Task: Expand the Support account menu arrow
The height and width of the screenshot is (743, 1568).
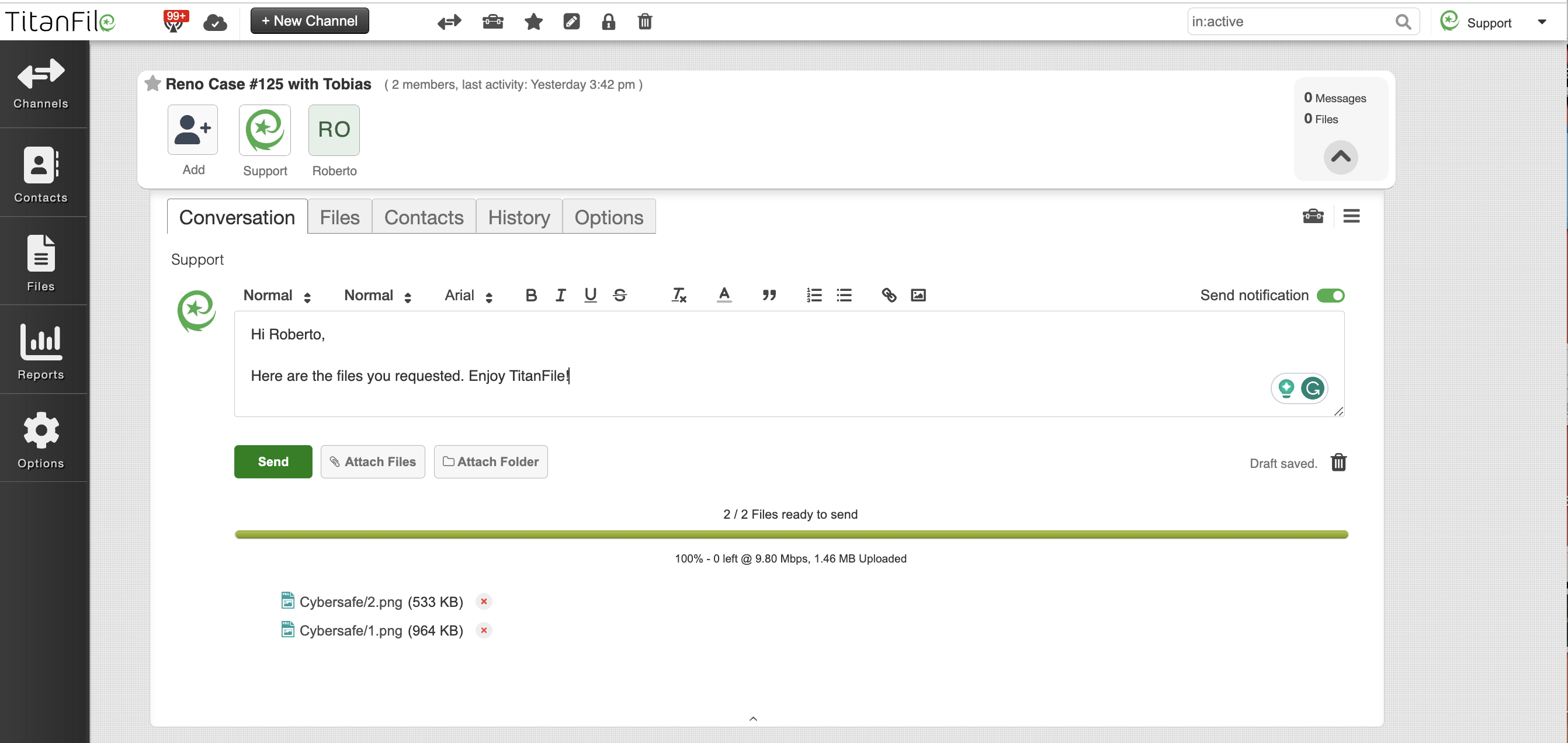Action: click(1542, 22)
